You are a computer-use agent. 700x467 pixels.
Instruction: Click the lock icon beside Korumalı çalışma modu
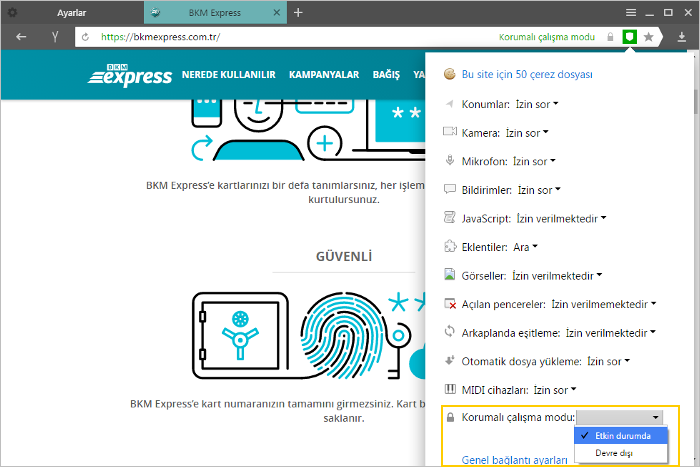(450, 417)
